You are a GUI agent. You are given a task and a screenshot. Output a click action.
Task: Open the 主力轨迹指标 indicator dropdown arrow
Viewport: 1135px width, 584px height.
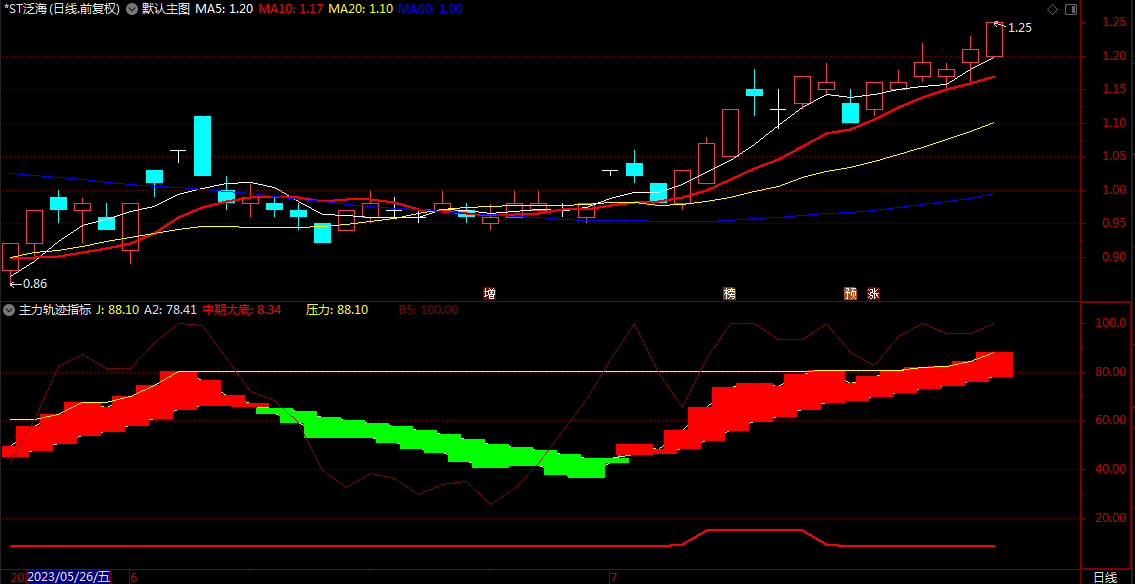click(x=9, y=310)
